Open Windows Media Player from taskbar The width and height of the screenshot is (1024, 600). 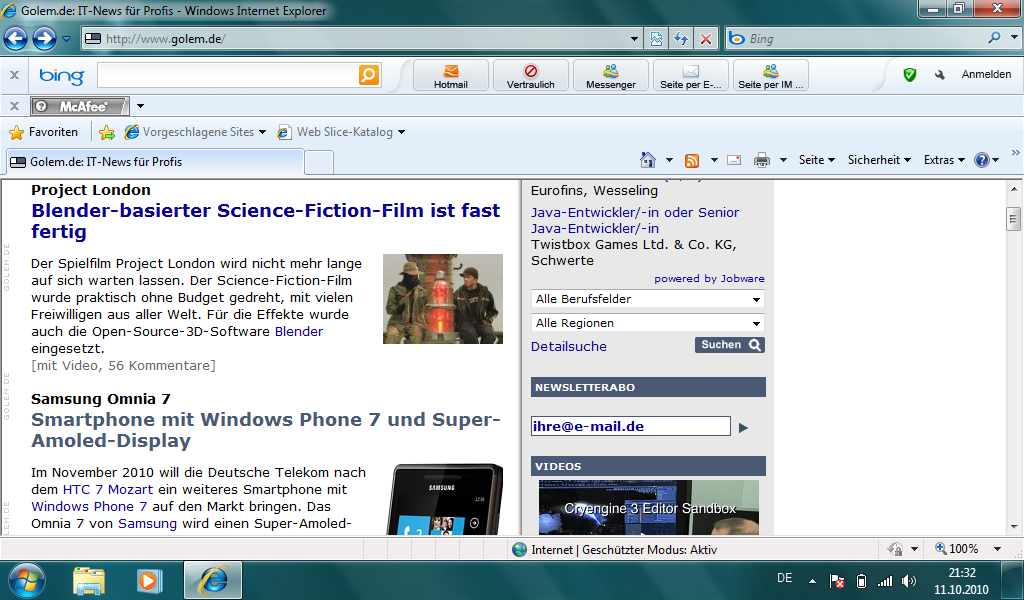[x=149, y=579]
